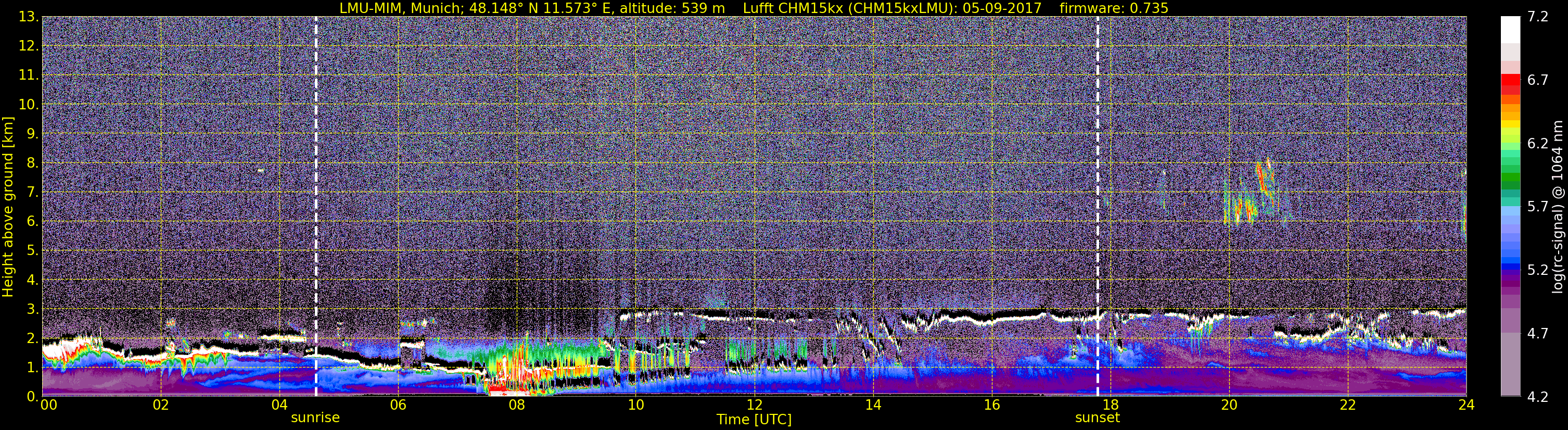Click the white dashed sunrise marker line

(x=316, y=206)
